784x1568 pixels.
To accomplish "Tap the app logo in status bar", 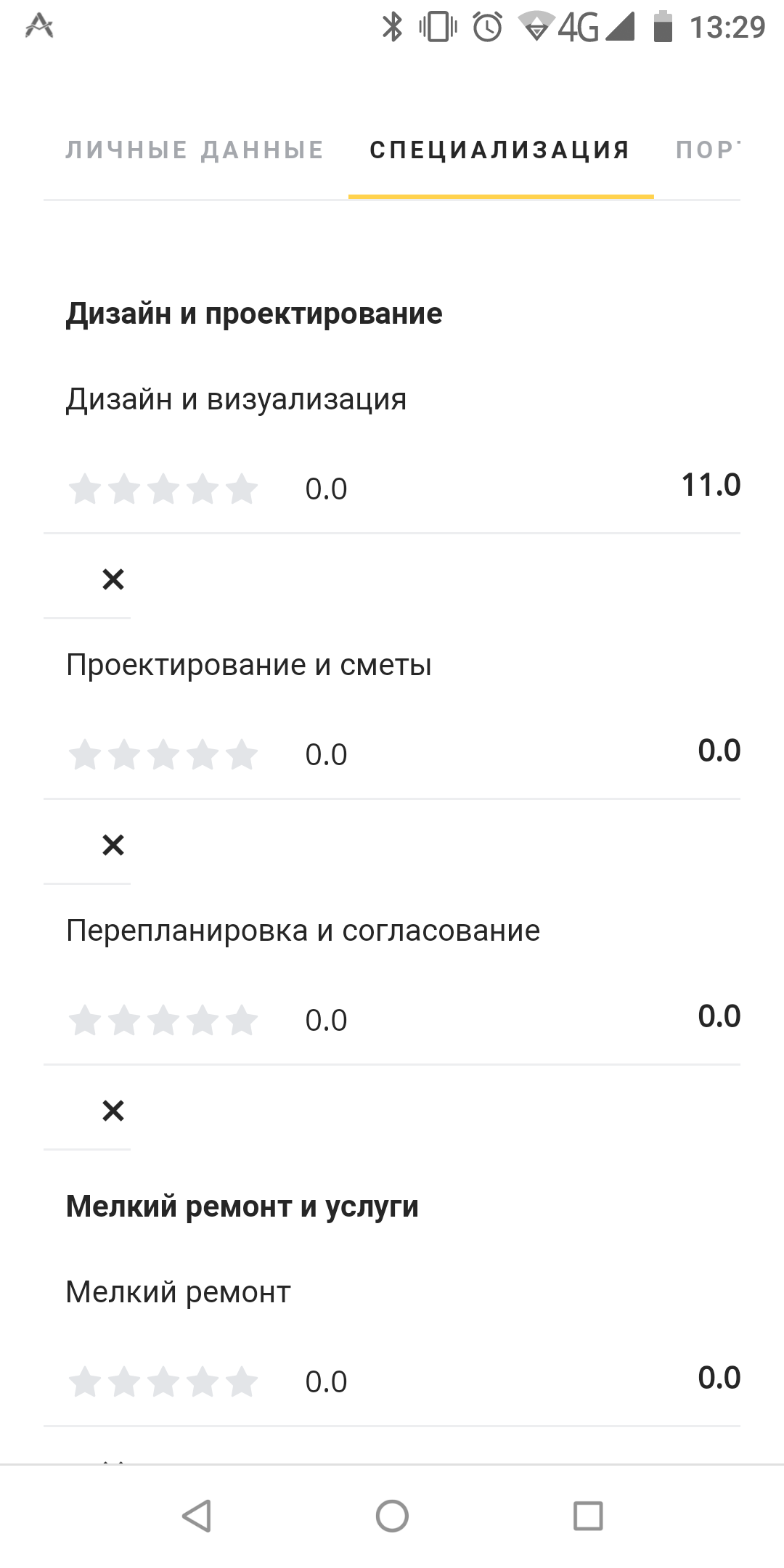I will (x=39, y=28).
